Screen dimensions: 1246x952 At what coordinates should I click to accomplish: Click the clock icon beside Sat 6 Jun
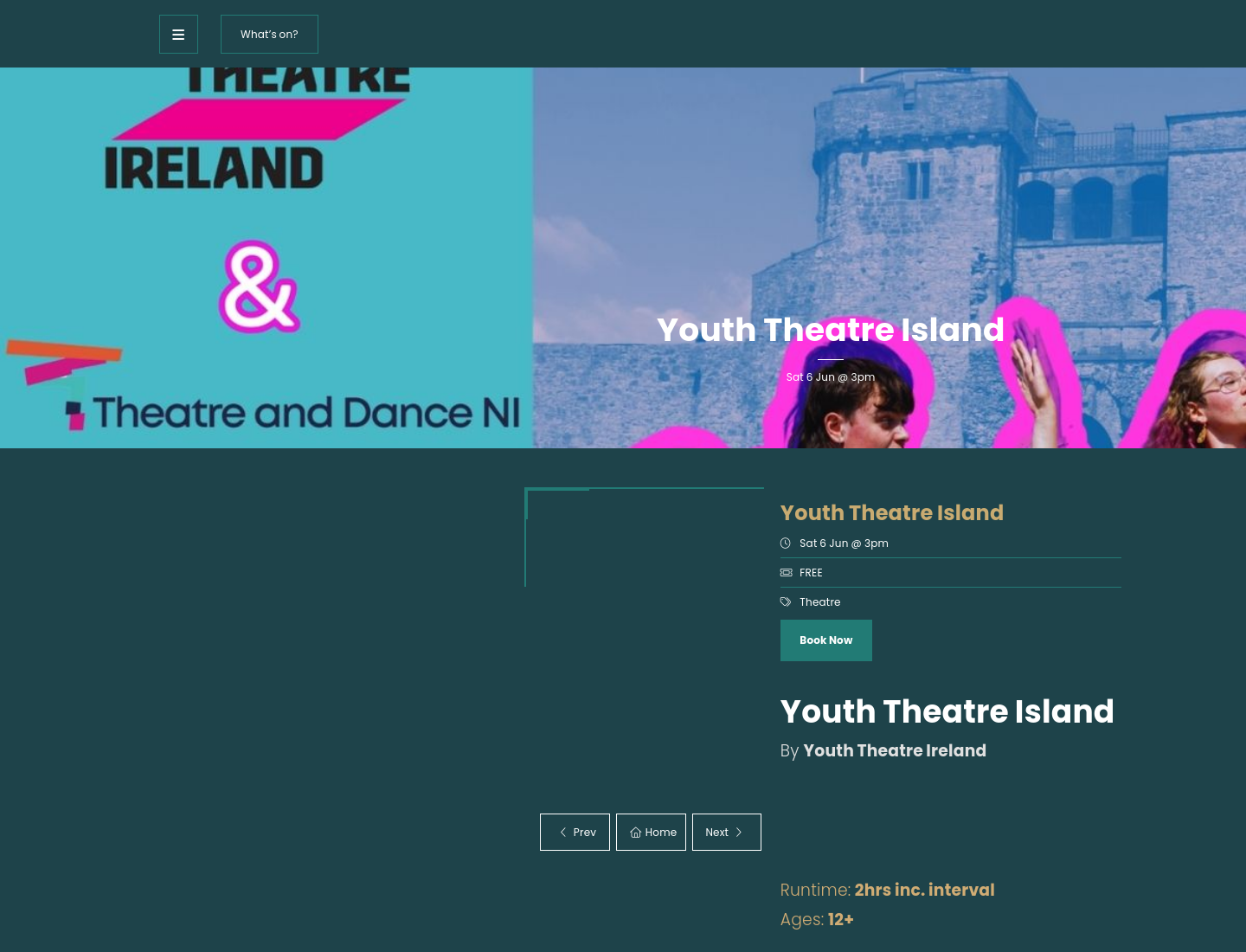(x=786, y=544)
